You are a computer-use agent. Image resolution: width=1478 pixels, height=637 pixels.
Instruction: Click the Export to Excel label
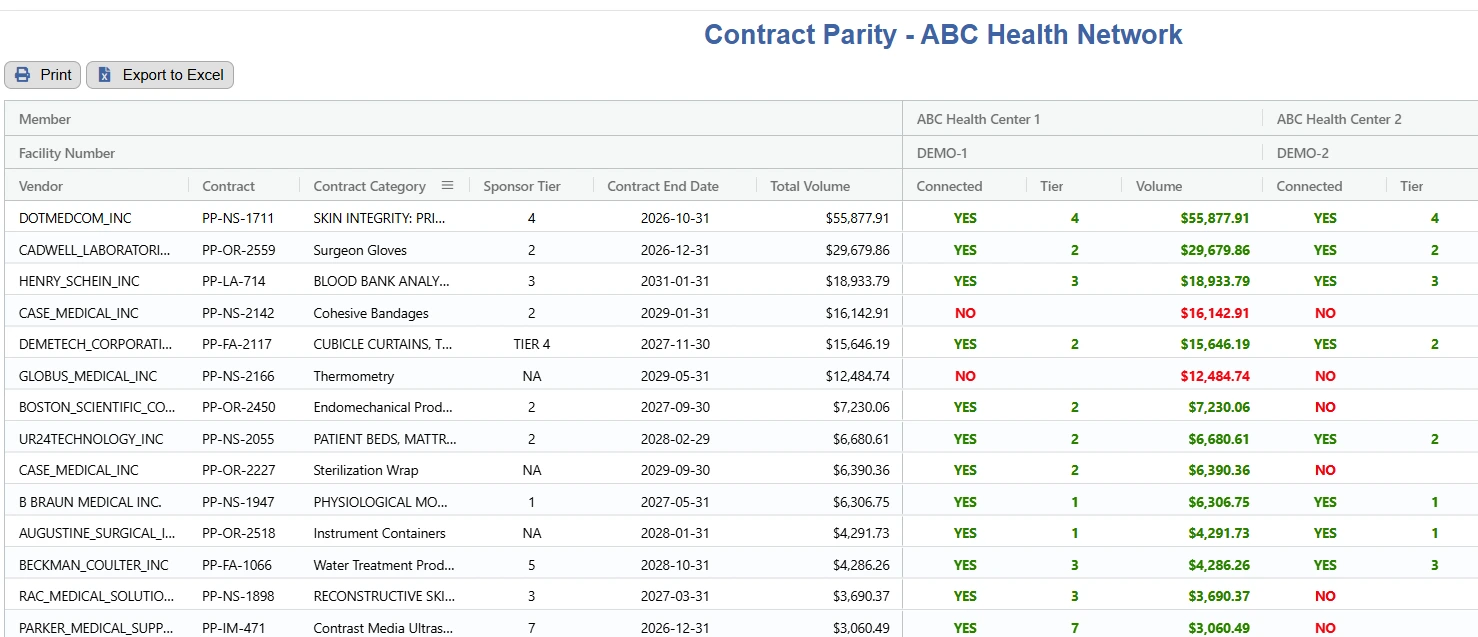pyautogui.click(x=173, y=75)
